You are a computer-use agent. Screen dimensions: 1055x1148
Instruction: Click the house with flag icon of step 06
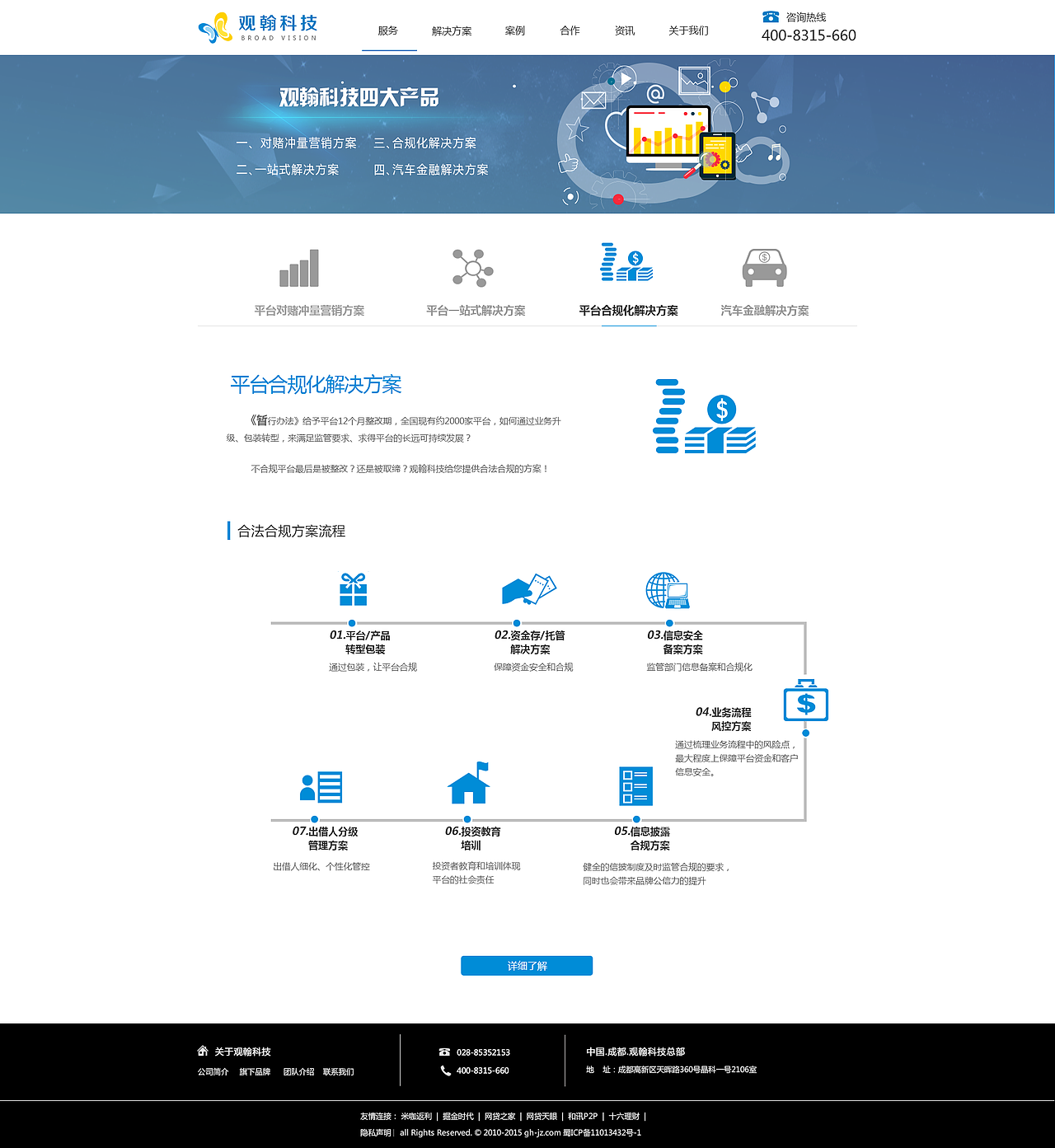point(468,783)
